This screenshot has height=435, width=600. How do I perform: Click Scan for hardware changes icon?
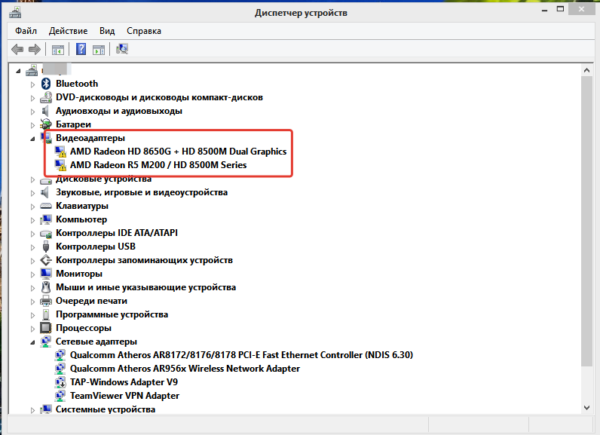pyautogui.click(x=122, y=49)
